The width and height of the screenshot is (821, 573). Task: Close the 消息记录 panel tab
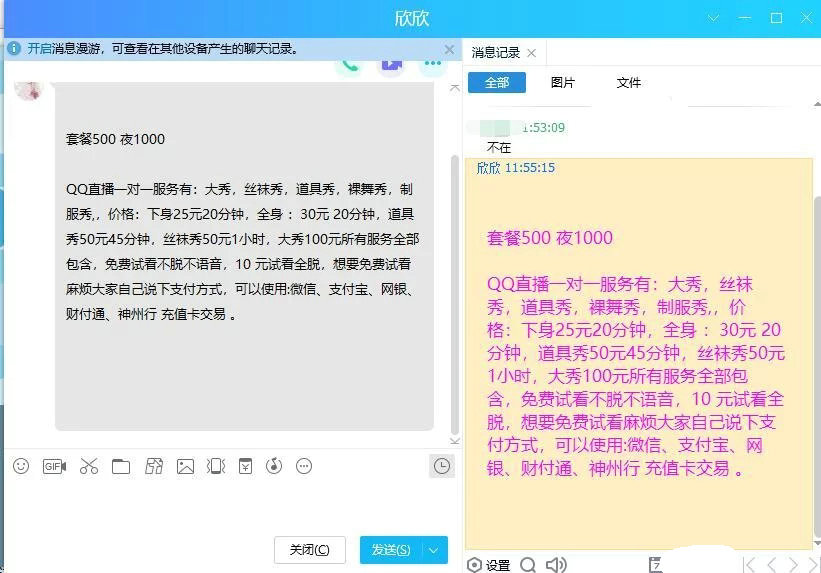click(531, 53)
